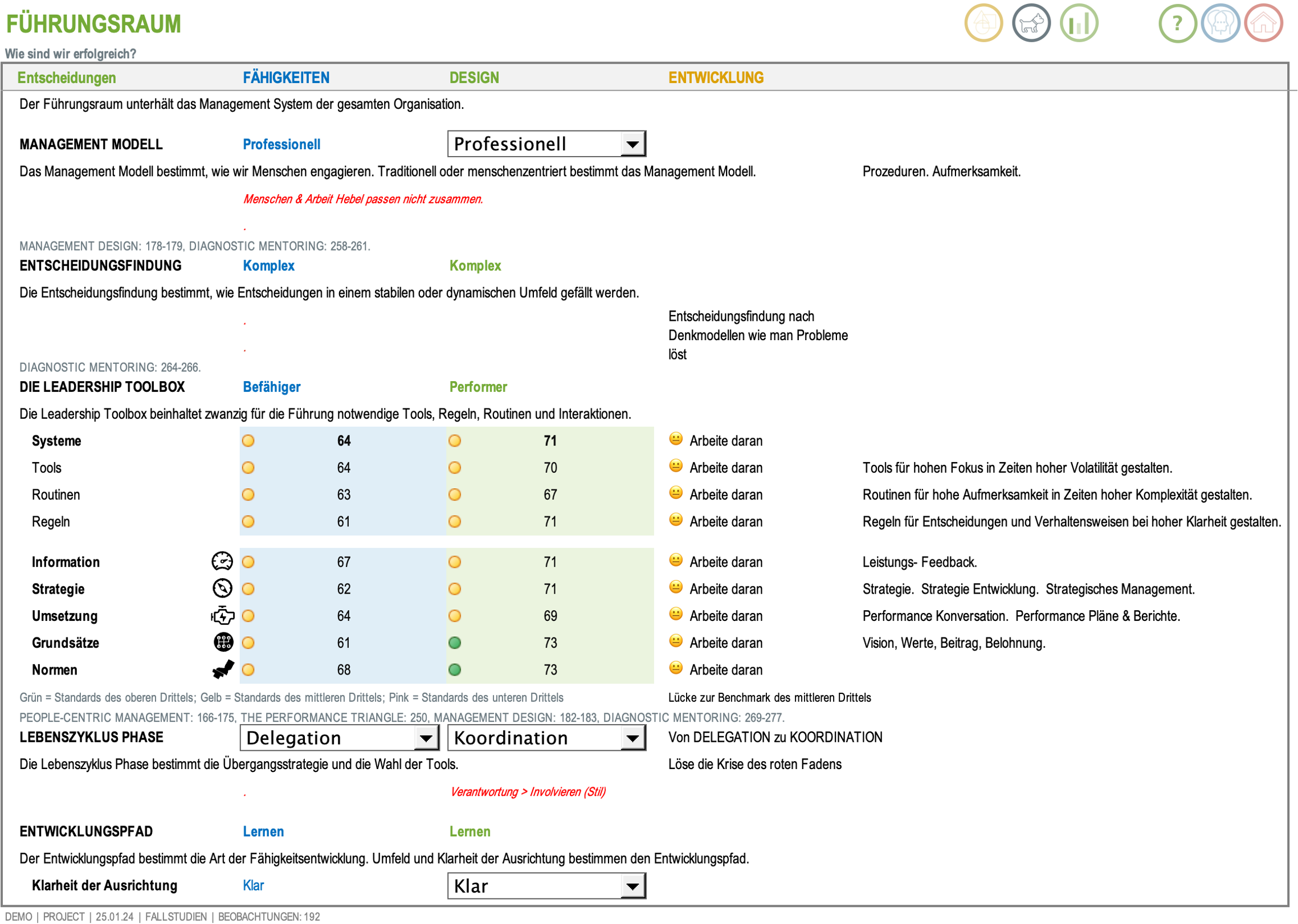Click 'Von DELEGATION zu KOORDINATION' text

coord(775,737)
